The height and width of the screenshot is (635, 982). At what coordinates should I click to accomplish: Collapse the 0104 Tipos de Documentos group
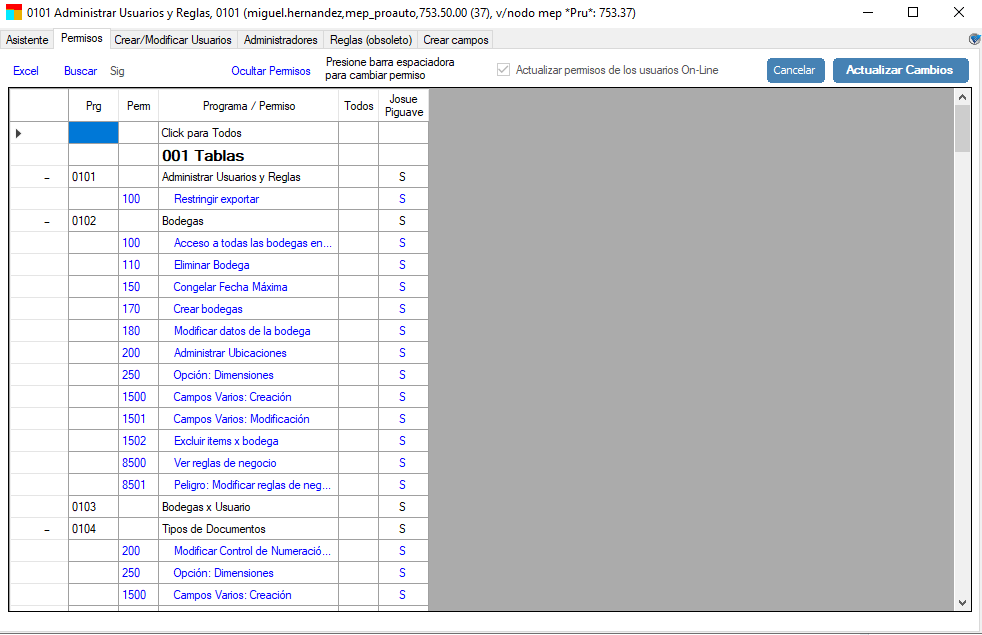pyautogui.click(x=47, y=530)
